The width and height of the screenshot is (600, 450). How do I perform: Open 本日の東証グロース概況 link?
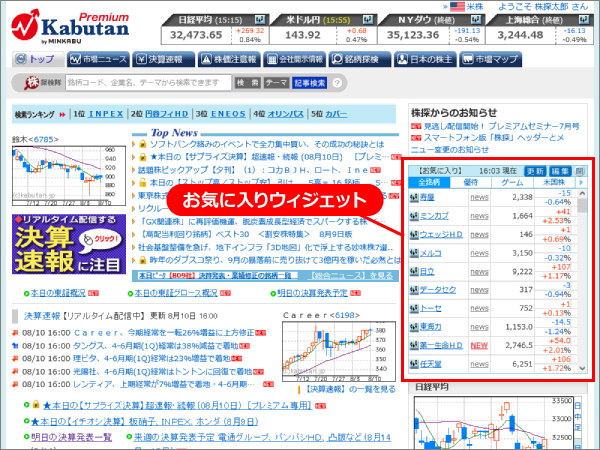click(176, 293)
